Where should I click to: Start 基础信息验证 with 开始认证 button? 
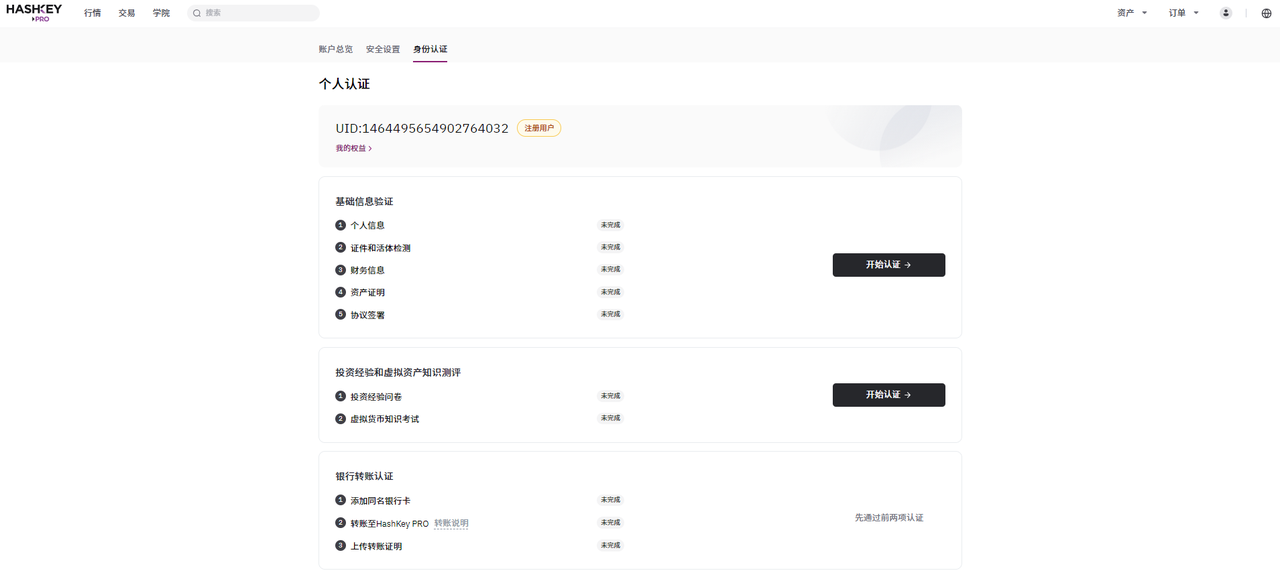889,265
